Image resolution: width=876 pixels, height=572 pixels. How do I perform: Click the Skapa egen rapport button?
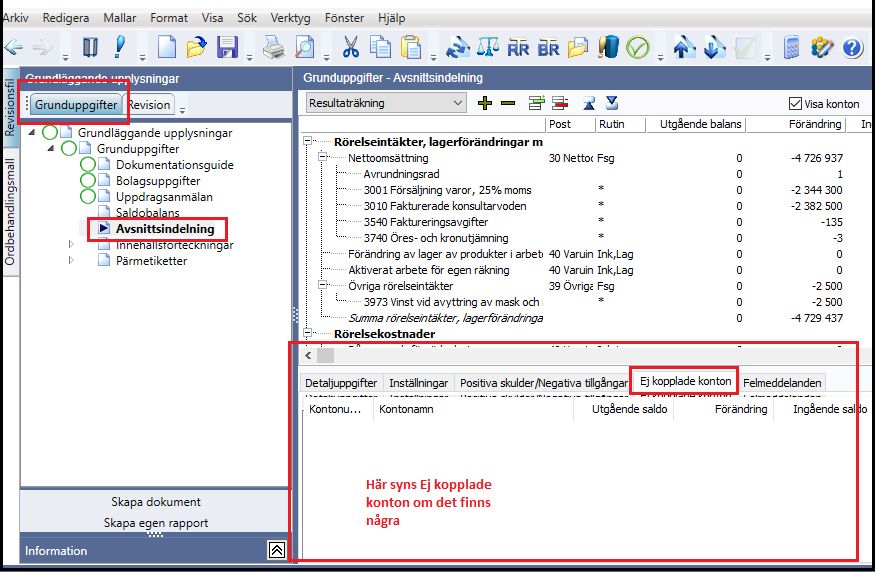pyautogui.click(x=156, y=523)
